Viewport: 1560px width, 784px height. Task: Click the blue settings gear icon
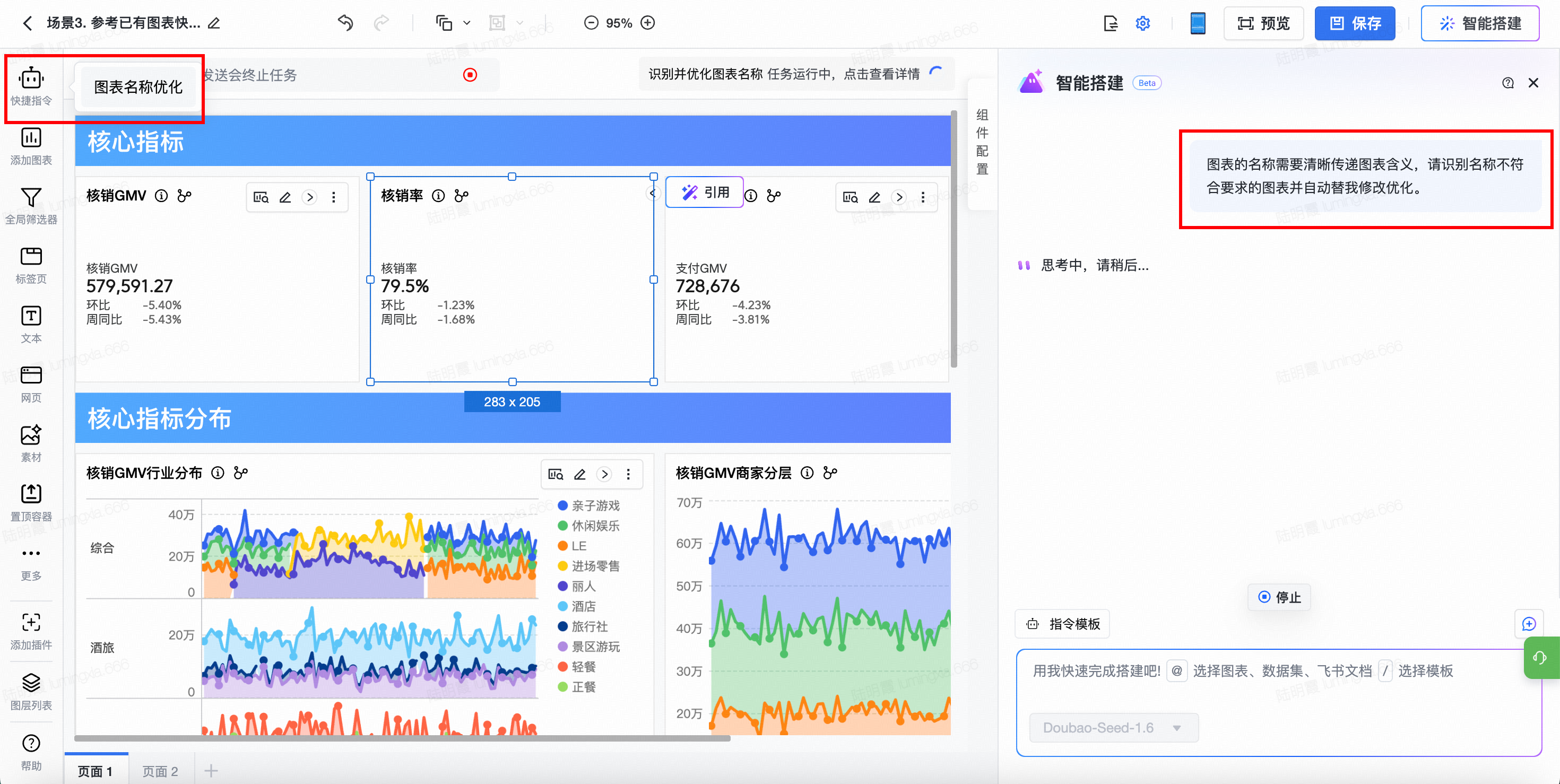(x=1142, y=23)
